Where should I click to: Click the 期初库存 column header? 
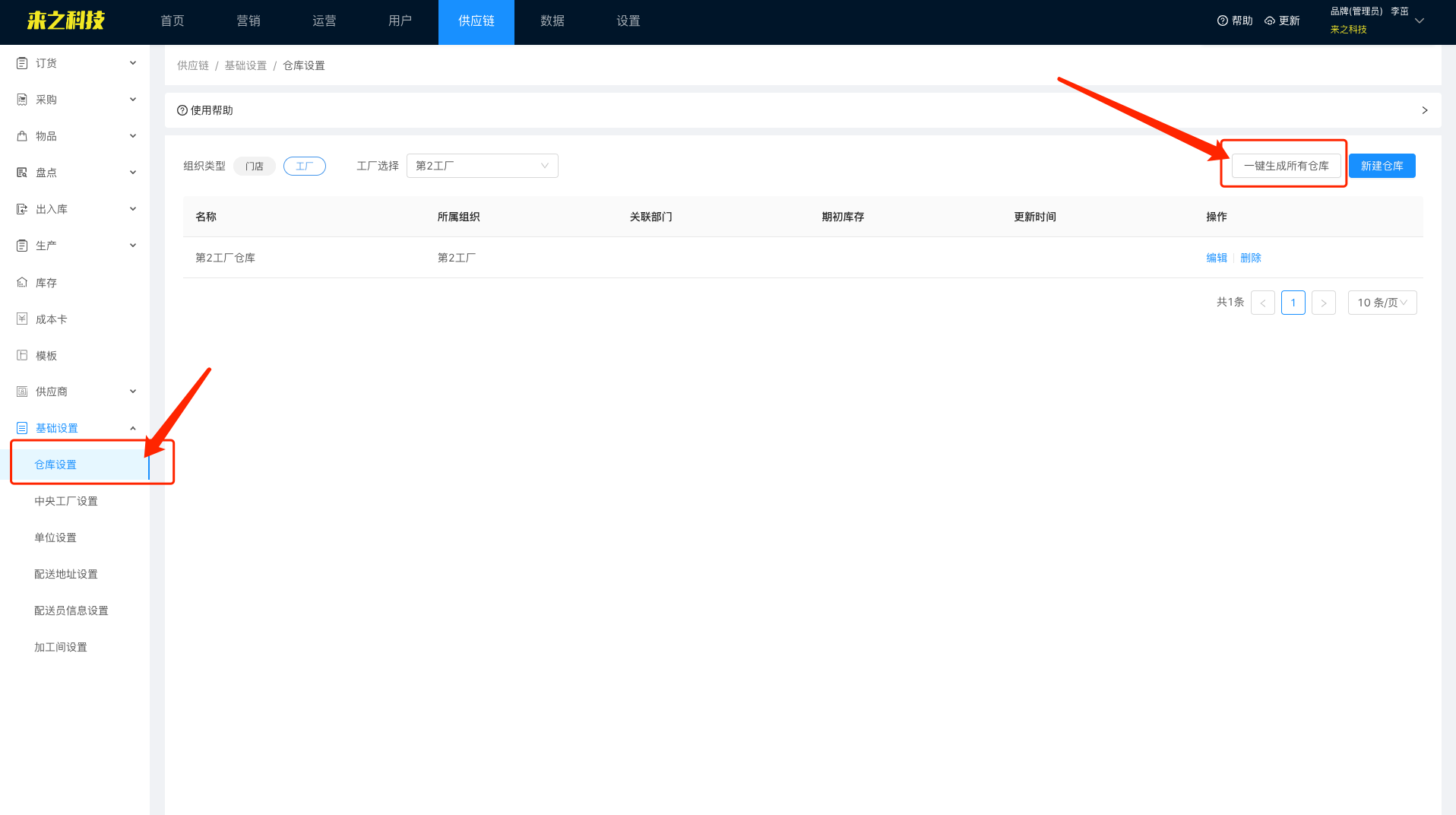[x=843, y=217]
